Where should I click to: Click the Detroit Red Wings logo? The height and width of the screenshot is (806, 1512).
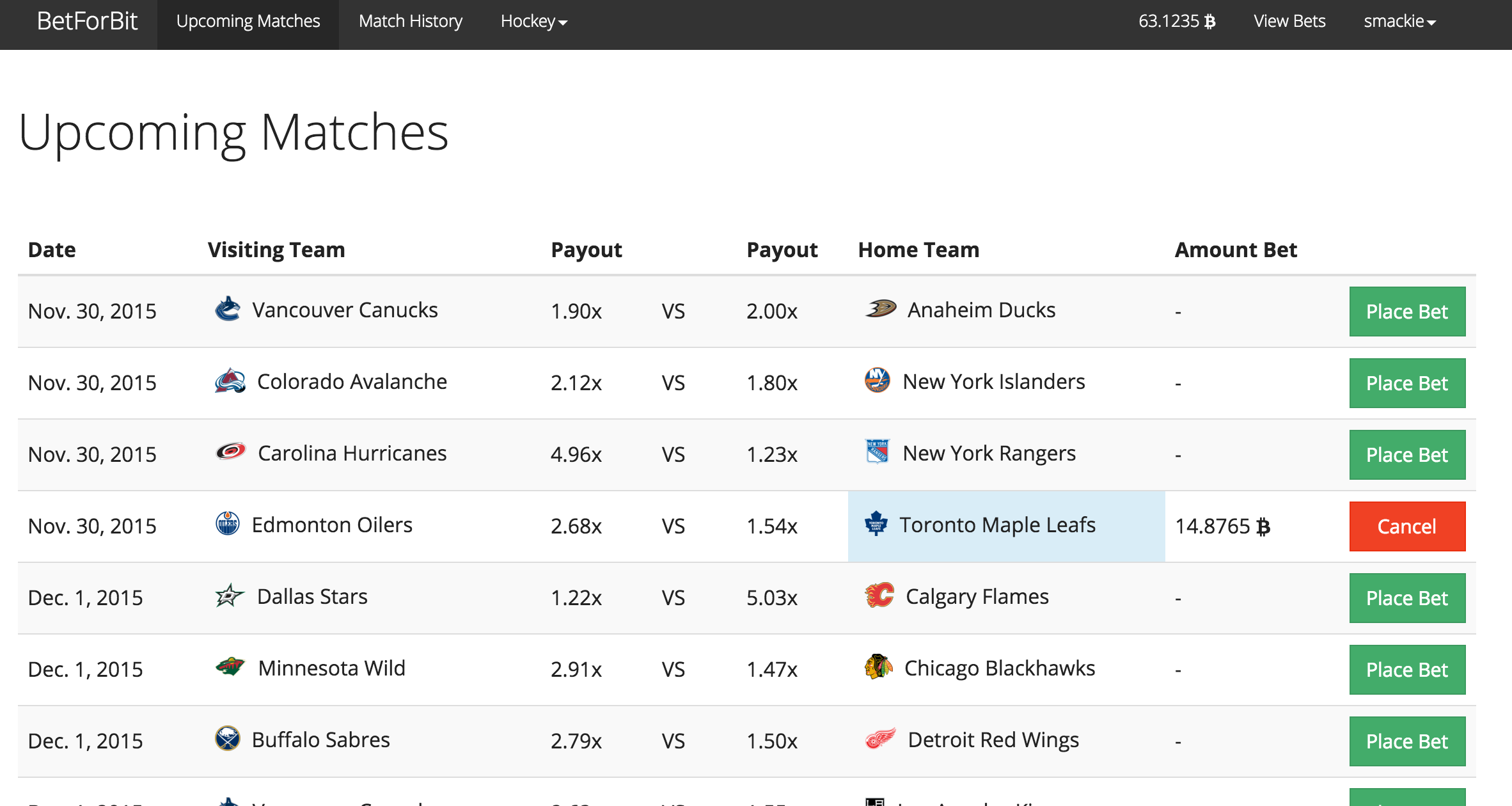[880, 739]
